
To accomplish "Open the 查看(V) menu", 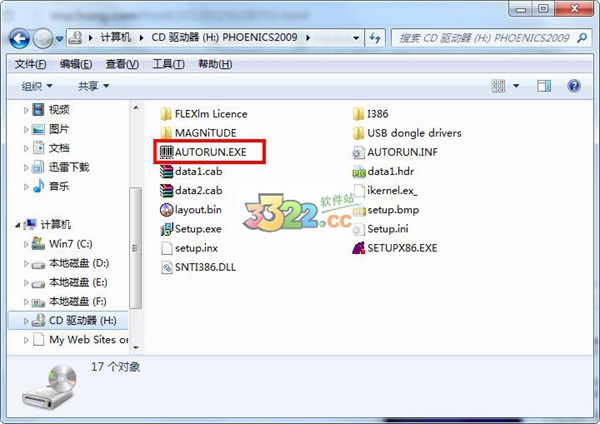I will point(122,64).
